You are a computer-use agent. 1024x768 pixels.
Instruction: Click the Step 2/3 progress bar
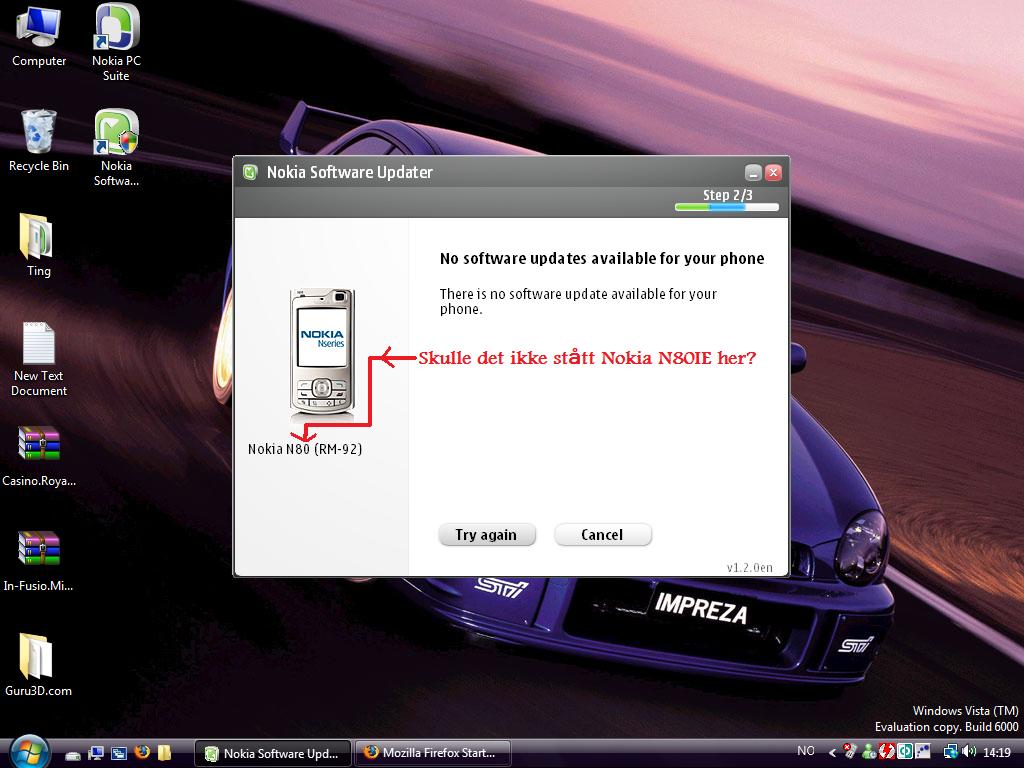click(x=727, y=207)
